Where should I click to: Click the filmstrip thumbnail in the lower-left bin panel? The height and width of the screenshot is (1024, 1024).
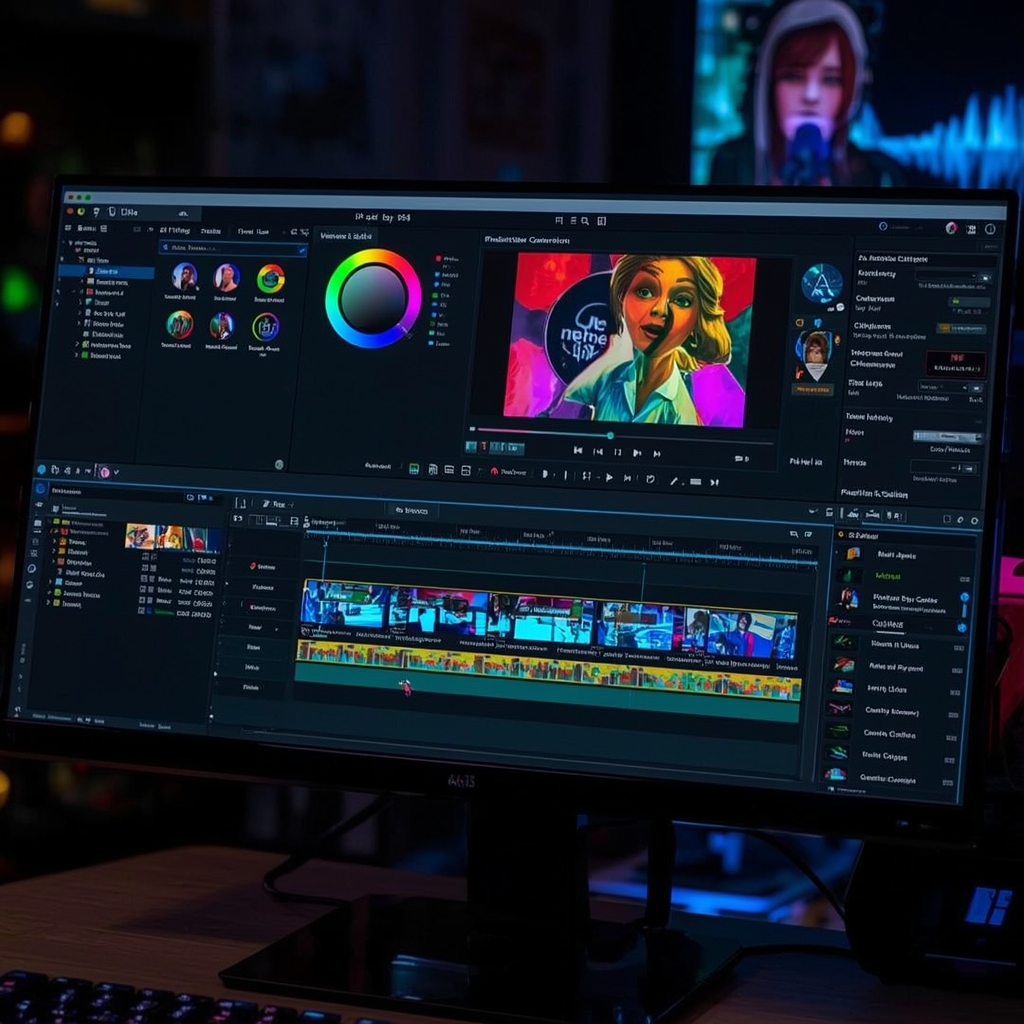click(x=172, y=537)
